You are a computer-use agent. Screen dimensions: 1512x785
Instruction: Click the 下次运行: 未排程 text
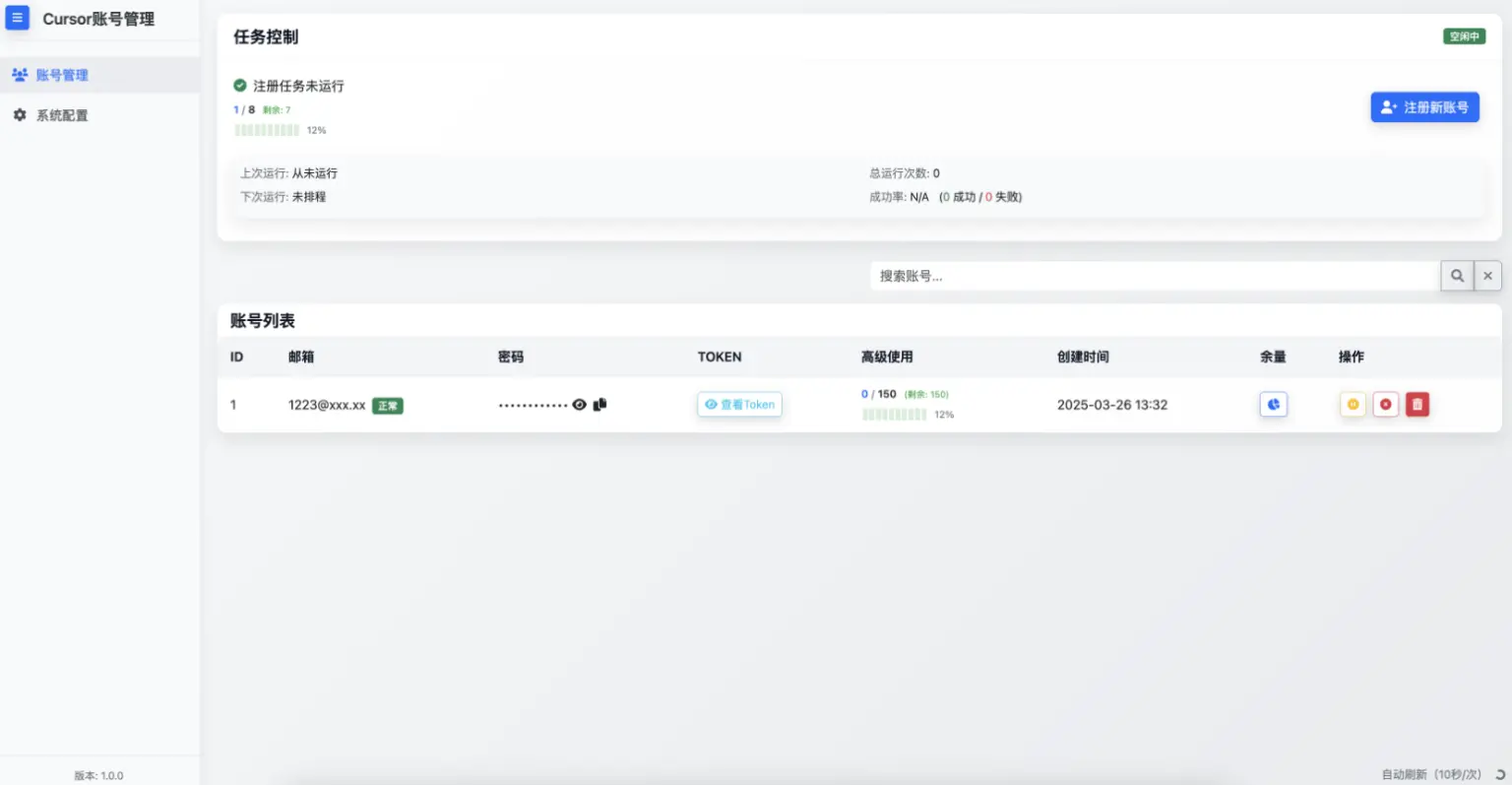click(x=283, y=197)
